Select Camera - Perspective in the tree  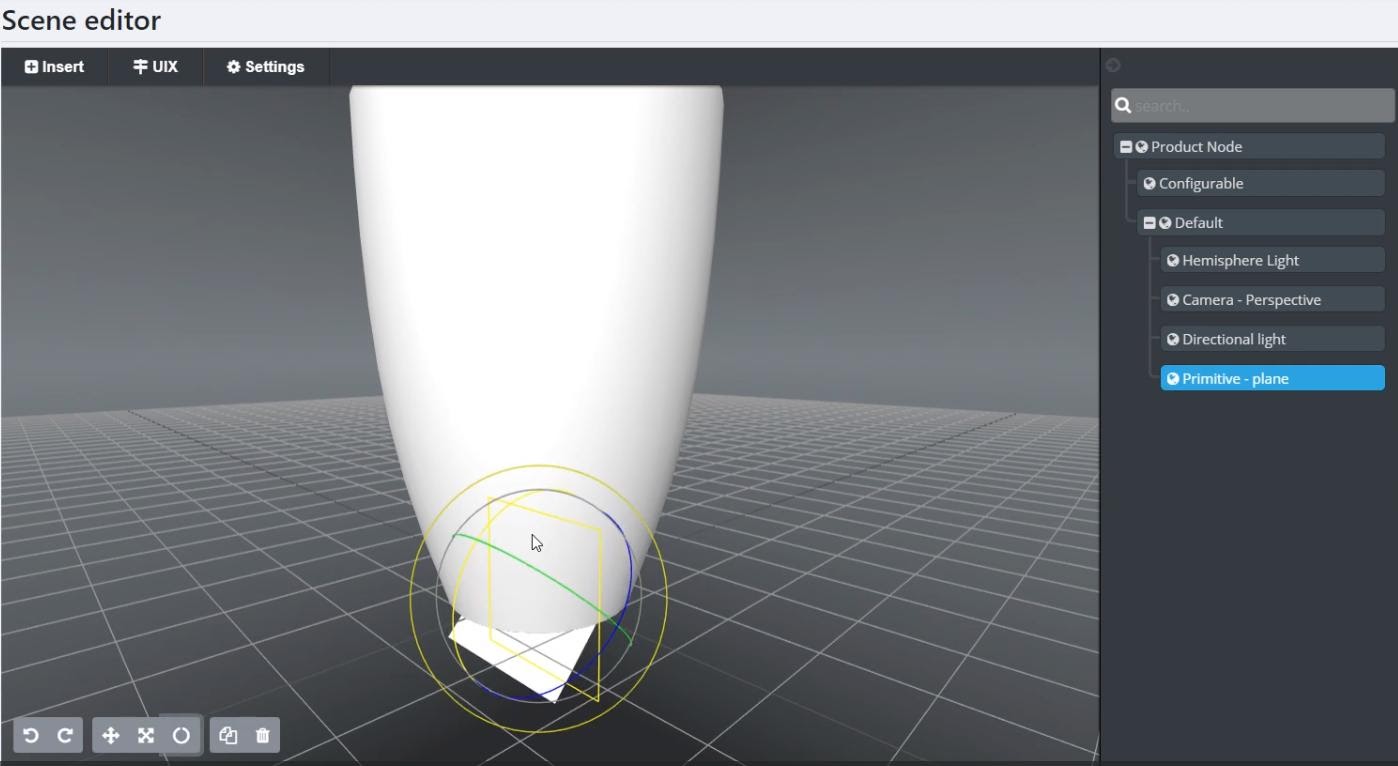click(x=1273, y=300)
